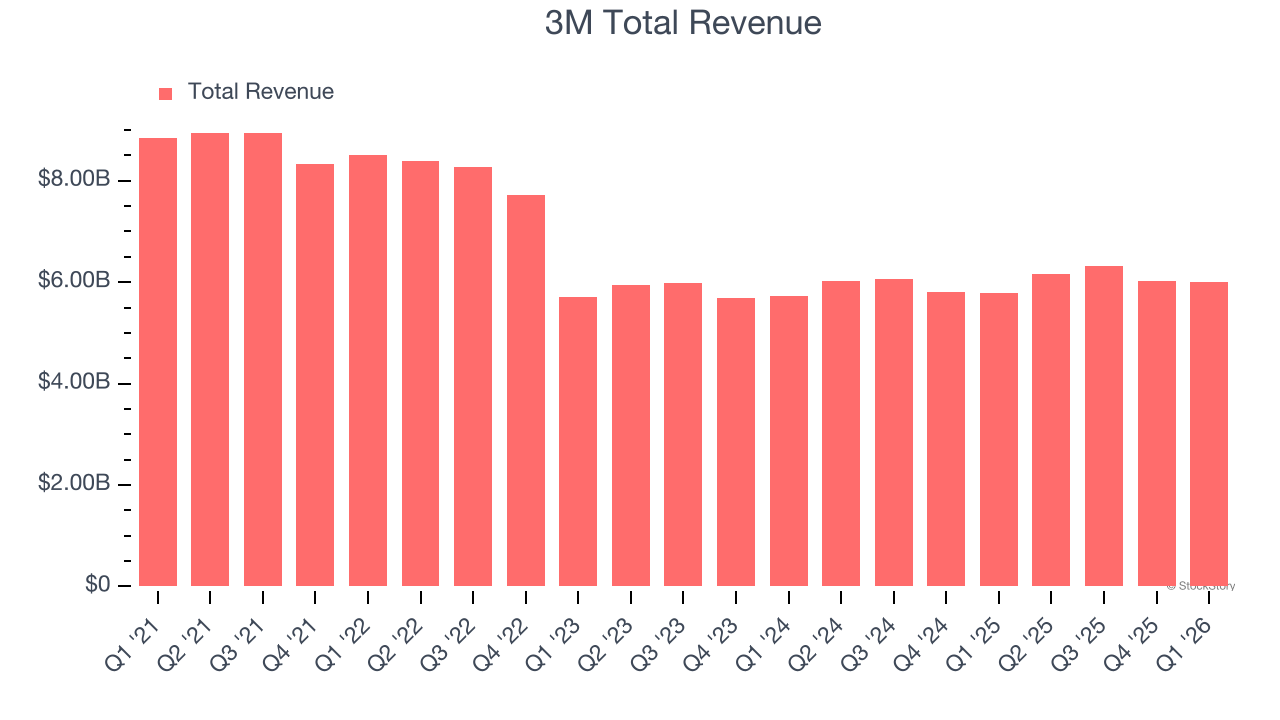Select the Q2 '24 revenue bar
1280x720 pixels.
tap(841, 433)
